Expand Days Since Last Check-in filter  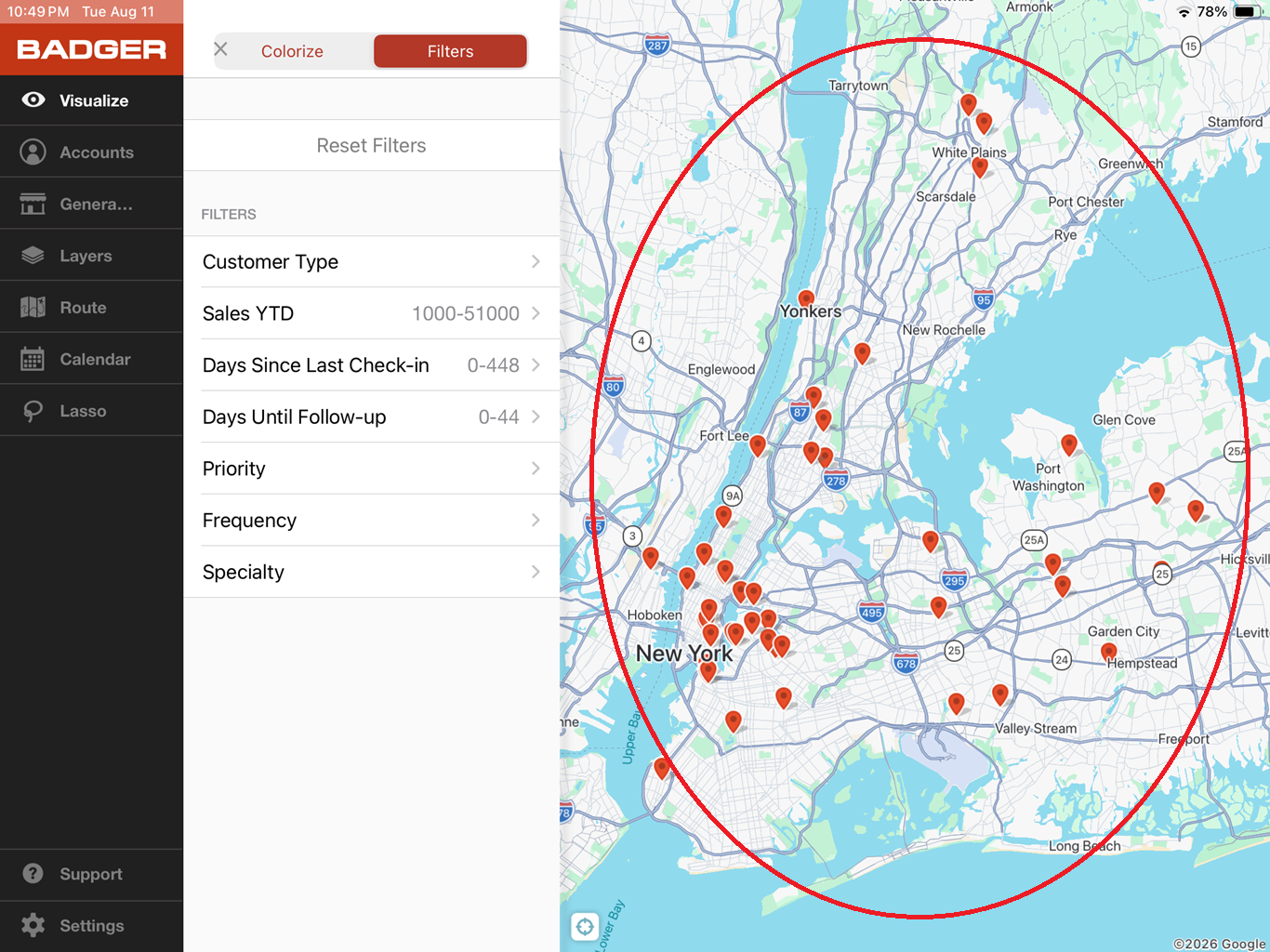(371, 365)
